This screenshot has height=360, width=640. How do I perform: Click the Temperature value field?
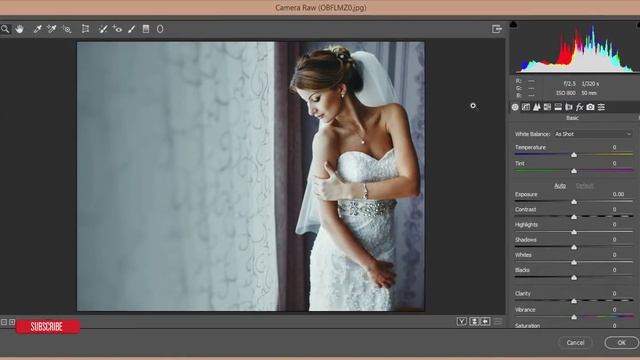614,147
